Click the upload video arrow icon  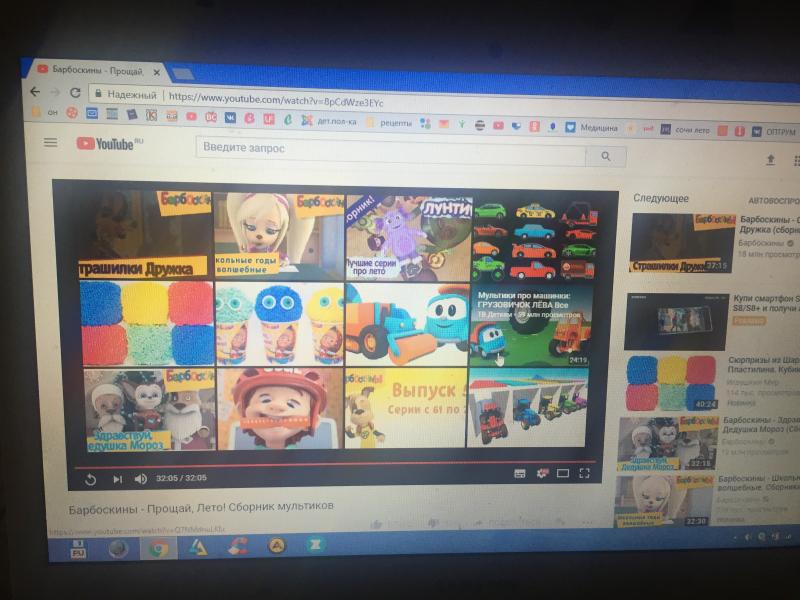click(x=770, y=160)
